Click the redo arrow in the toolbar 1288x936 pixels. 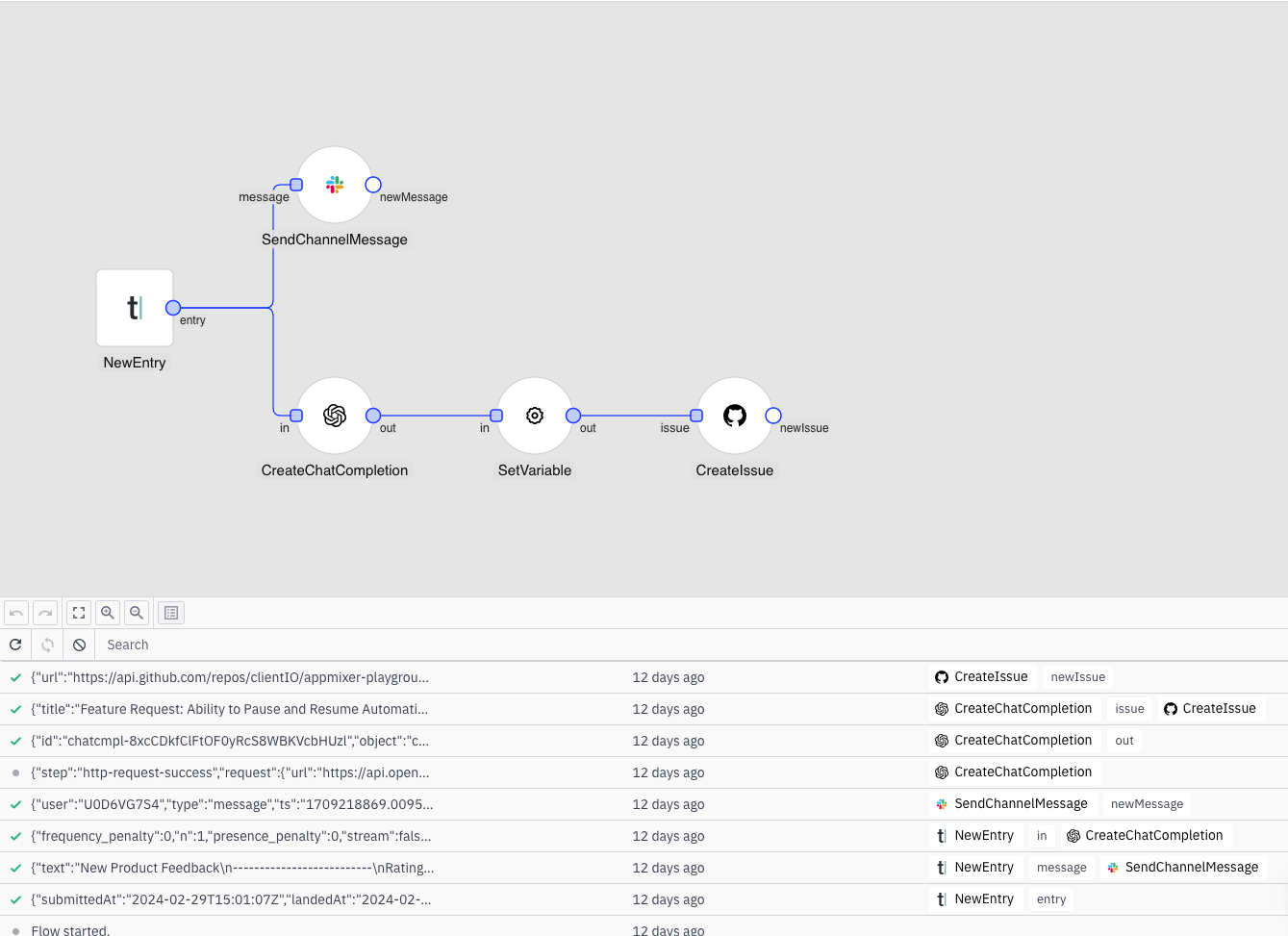45,613
